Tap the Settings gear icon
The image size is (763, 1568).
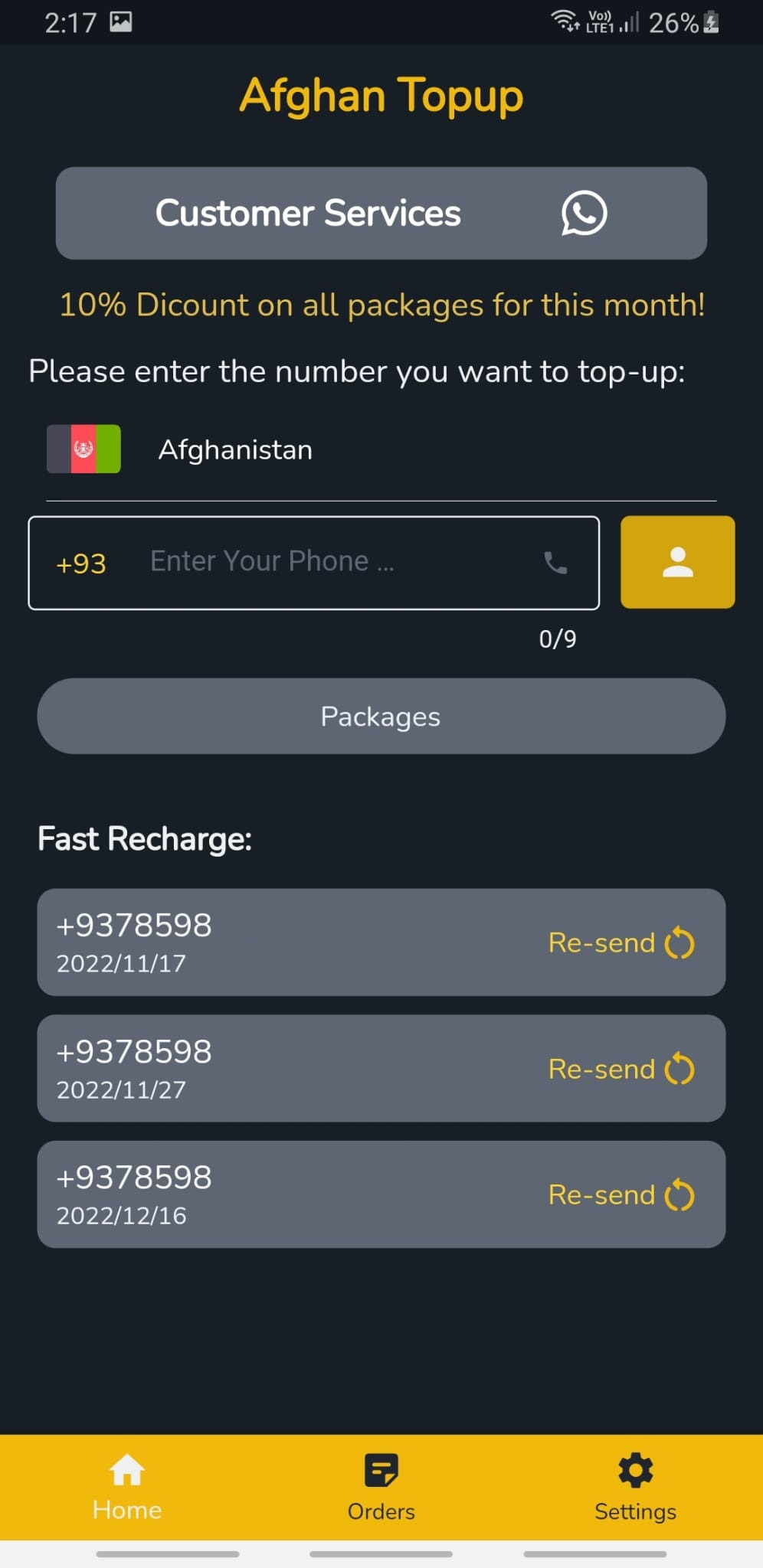(635, 1469)
